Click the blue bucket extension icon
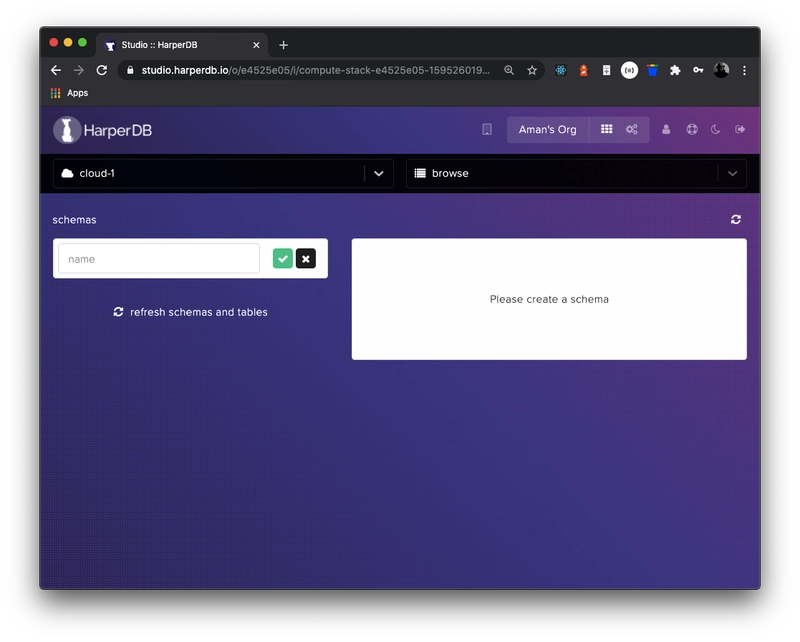Viewport: 800px width, 642px height. click(652, 70)
